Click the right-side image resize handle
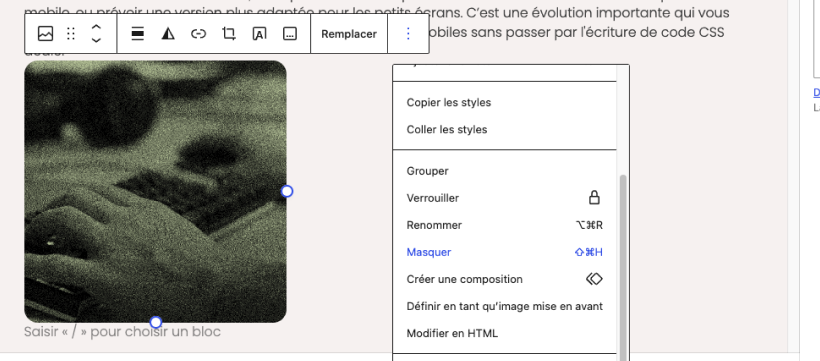 tap(287, 191)
